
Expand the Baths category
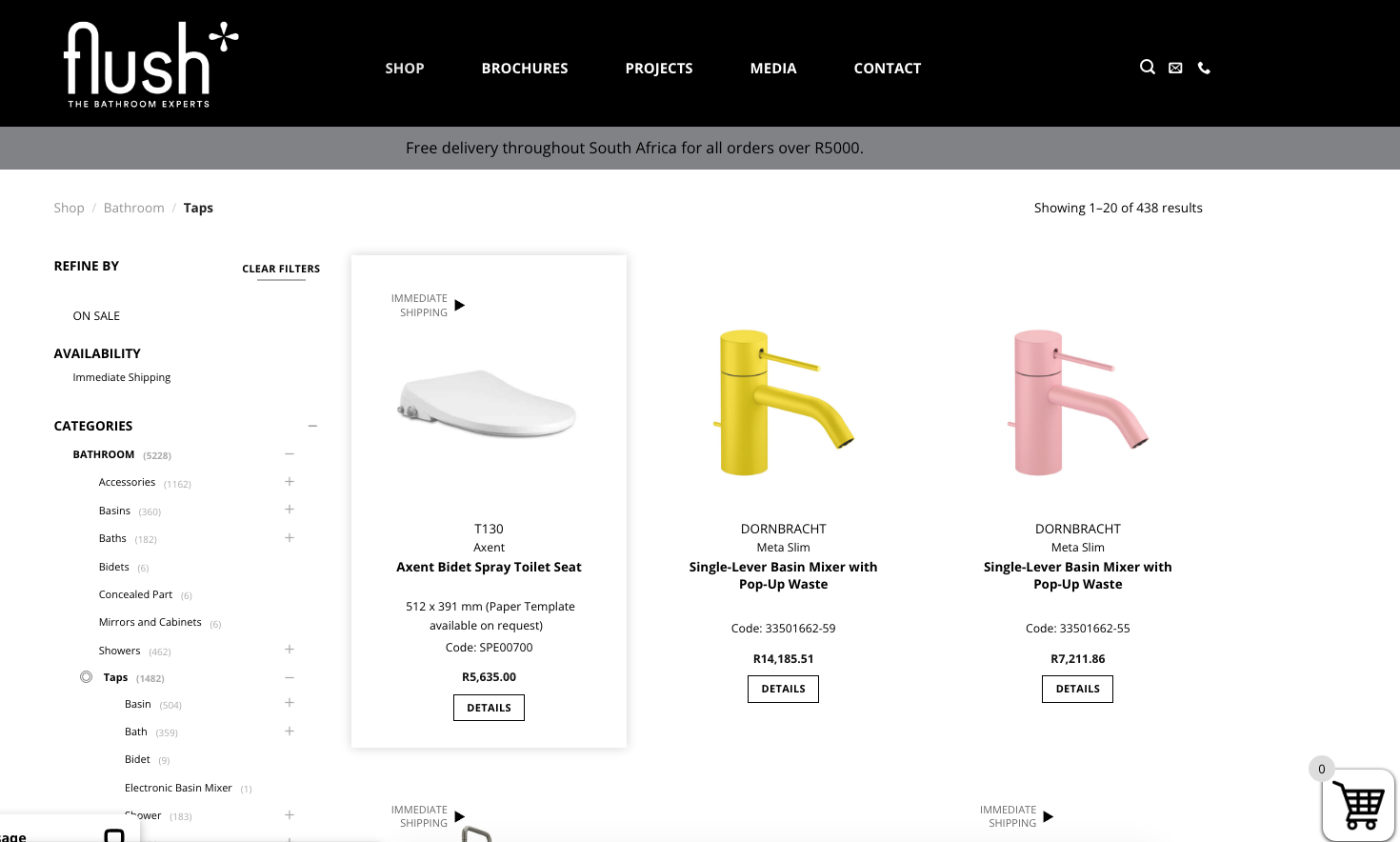(290, 538)
